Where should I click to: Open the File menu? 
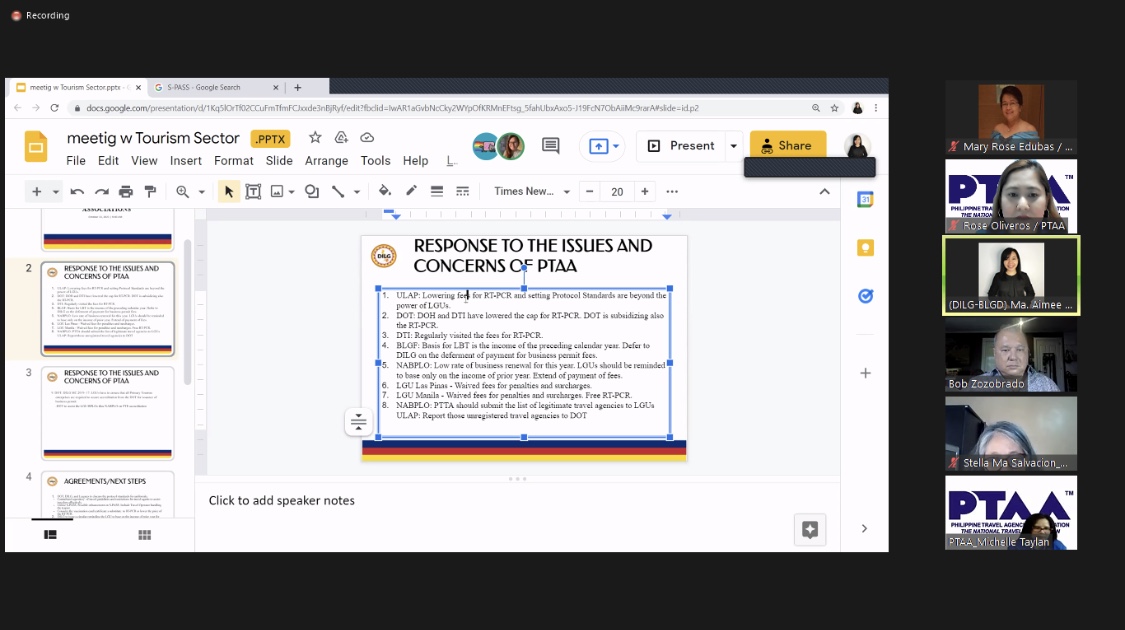76,161
